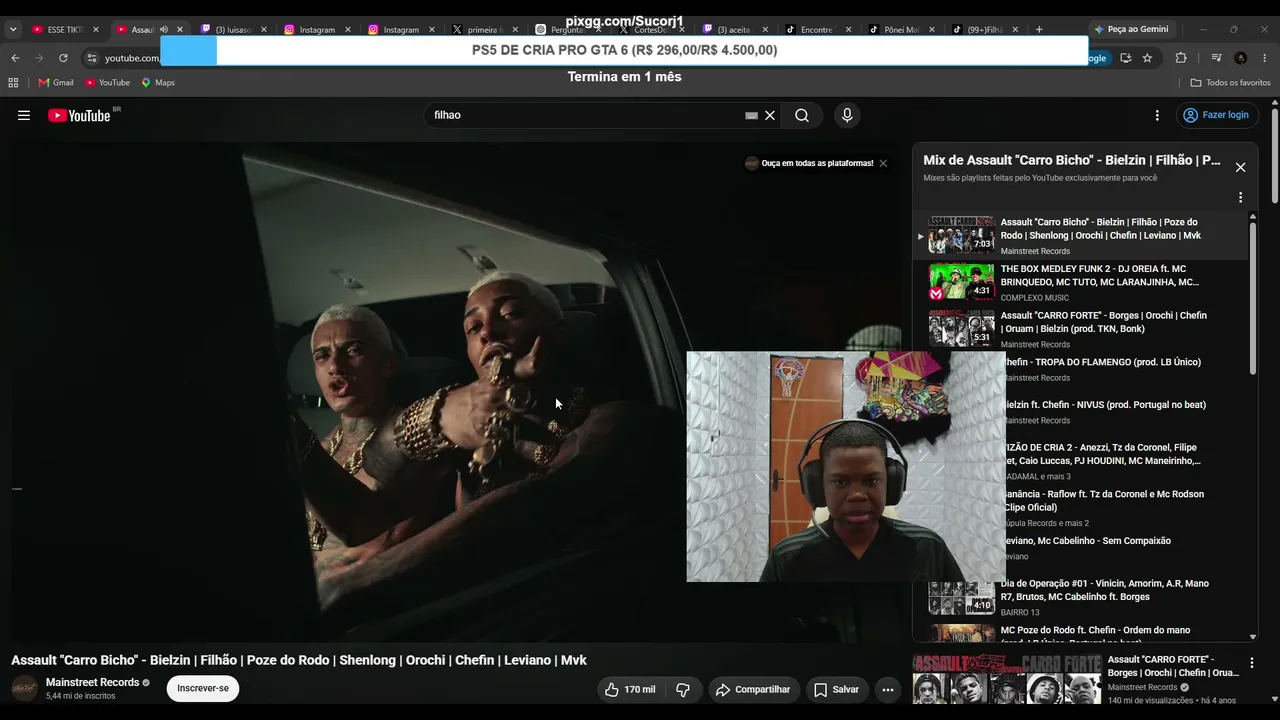Switch to the Encontre TikTok browser tab
1280x720 pixels.
click(x=817, y=30)
